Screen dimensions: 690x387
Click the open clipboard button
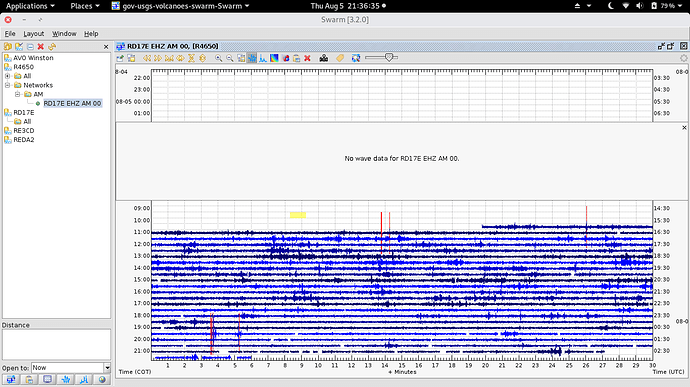[29, 380]
